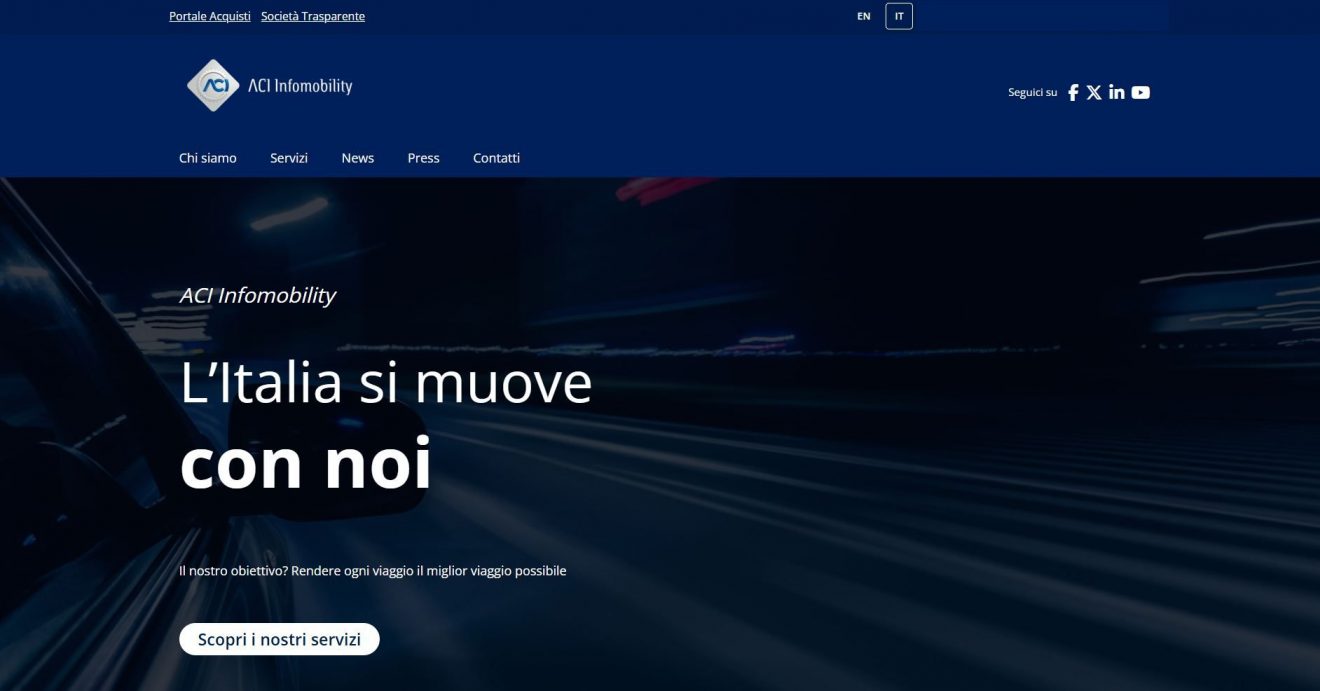
Task: Switch site language to EN
Action: [x=864, y=16]
